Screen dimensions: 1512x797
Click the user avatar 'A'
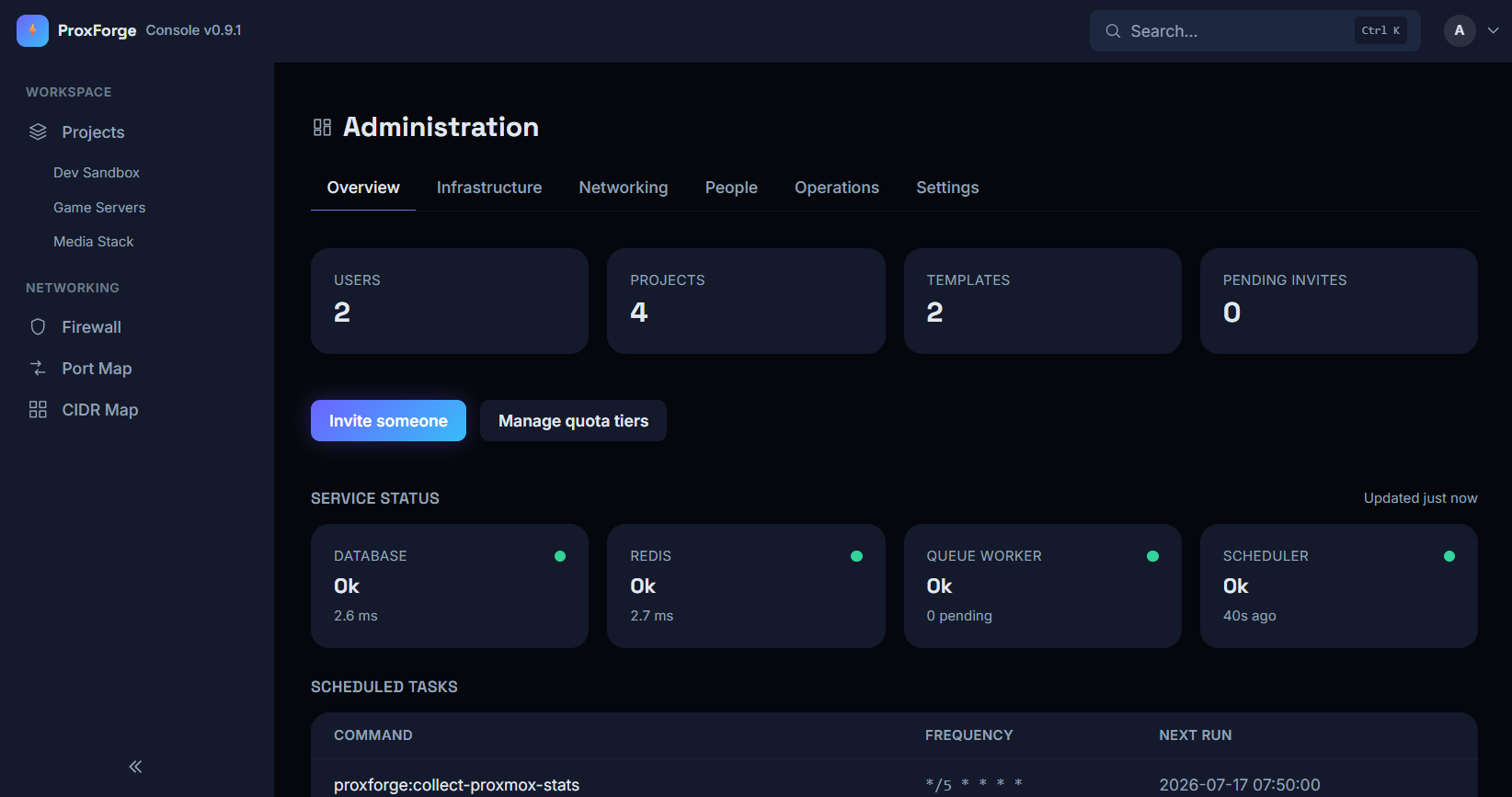coord(1460,30)
